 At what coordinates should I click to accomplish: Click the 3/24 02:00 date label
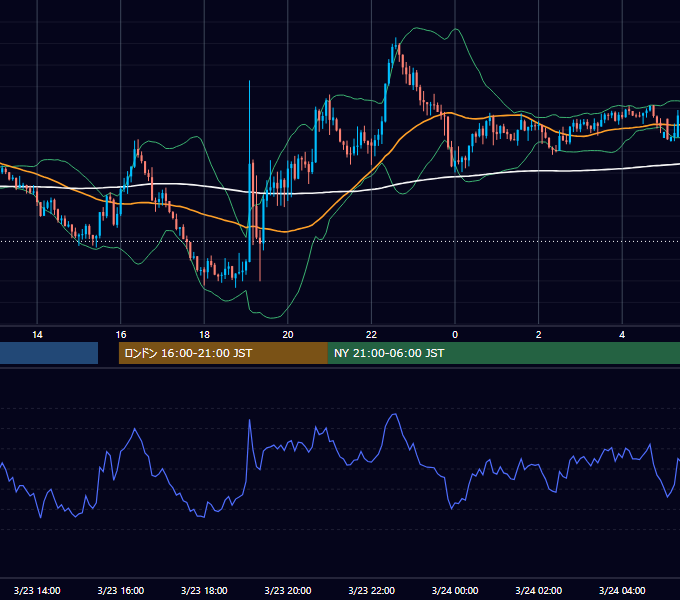pos(539,590)
